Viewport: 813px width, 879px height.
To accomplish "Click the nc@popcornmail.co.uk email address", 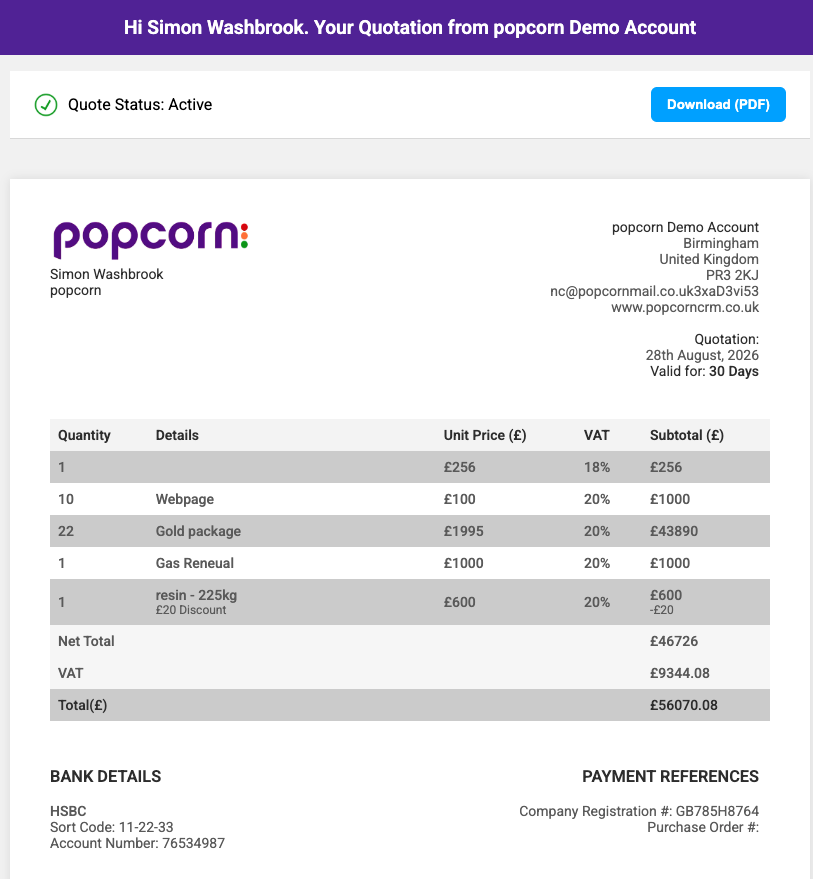I will 654,291.
